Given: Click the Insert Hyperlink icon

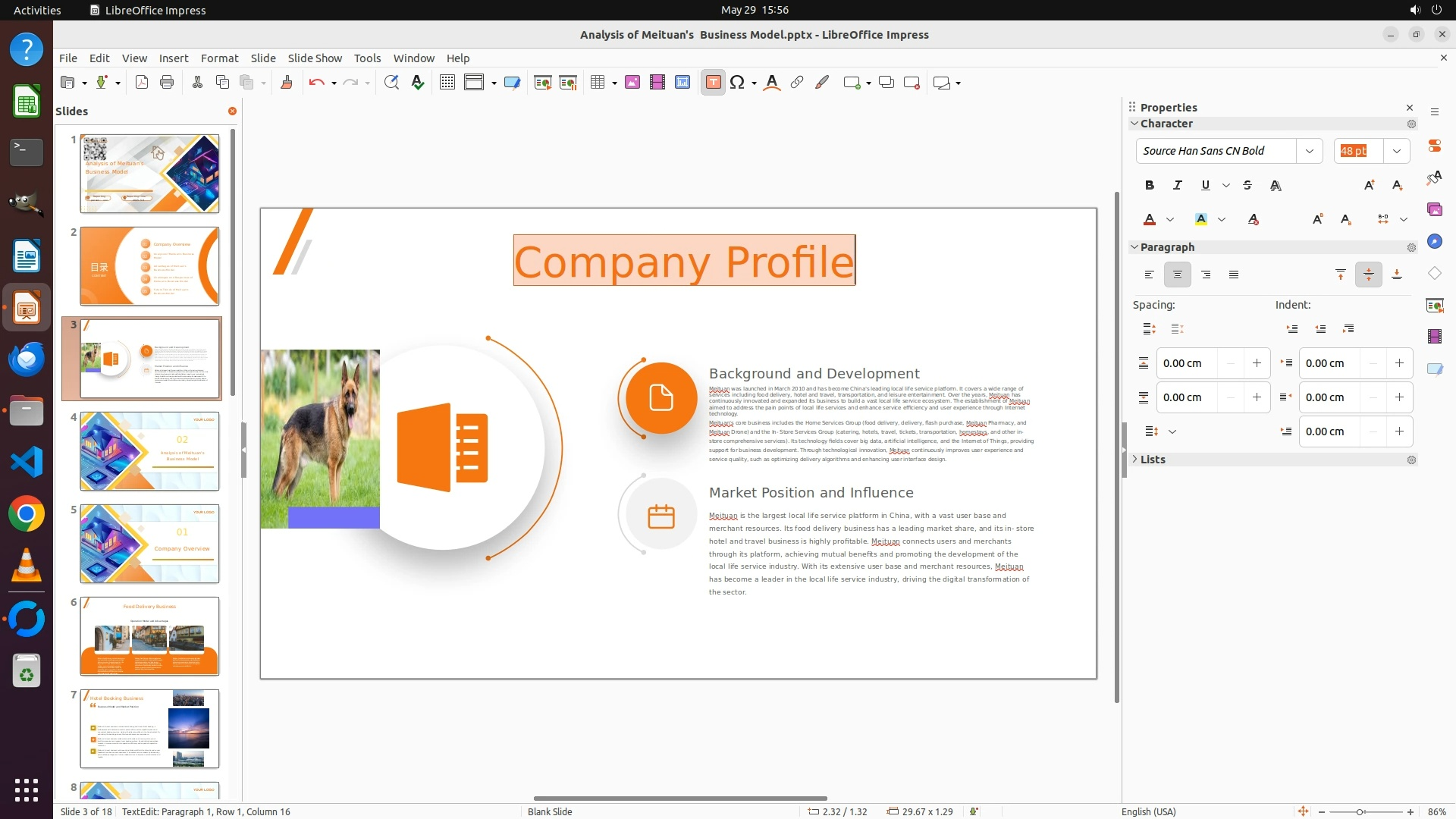Looking at the screenshot, I should point(796,83).
